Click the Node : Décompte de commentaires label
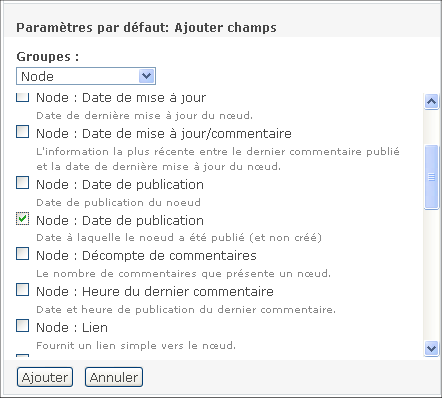Screen dimensions: 442x398 pos(146,255)
